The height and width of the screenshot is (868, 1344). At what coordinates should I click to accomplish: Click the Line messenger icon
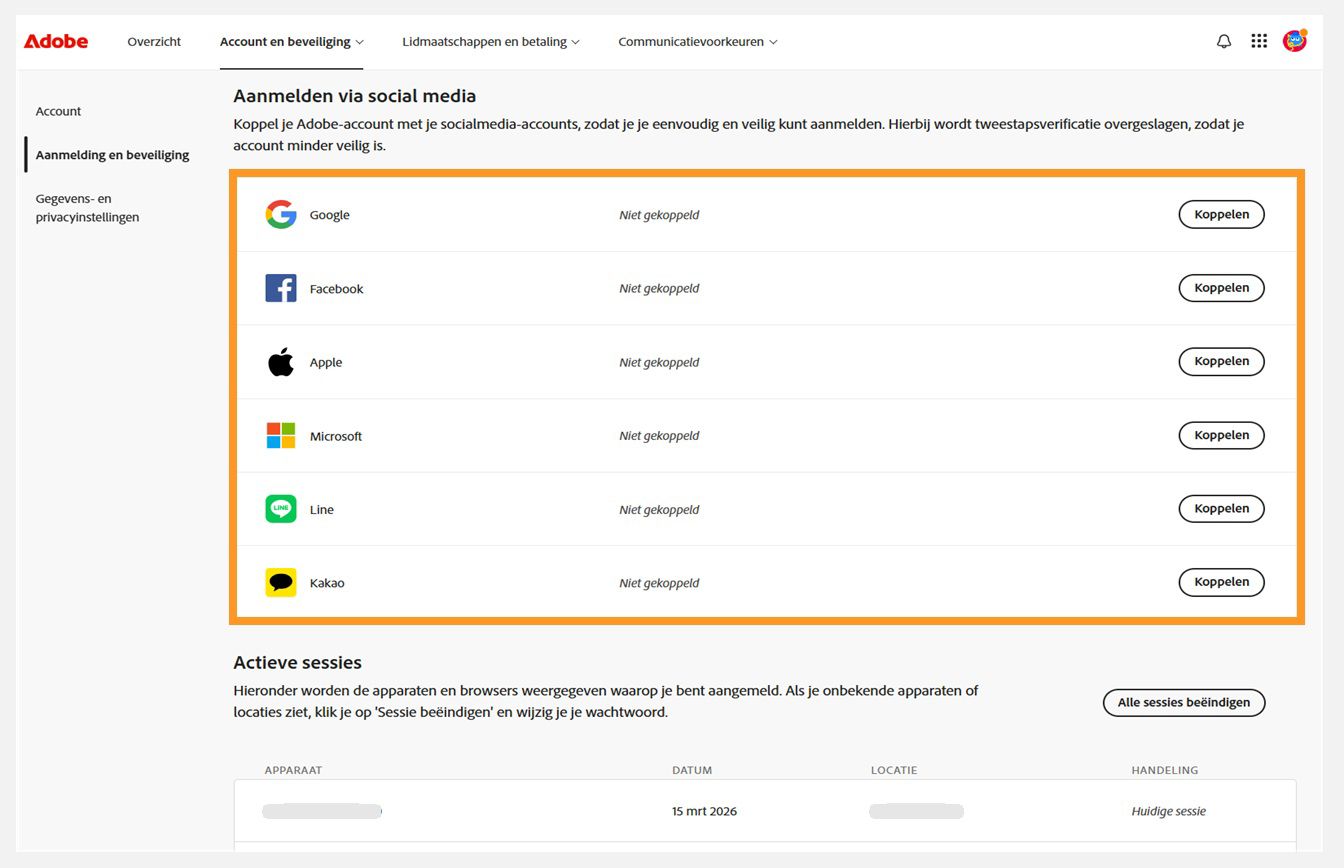[x=281, y=508]
